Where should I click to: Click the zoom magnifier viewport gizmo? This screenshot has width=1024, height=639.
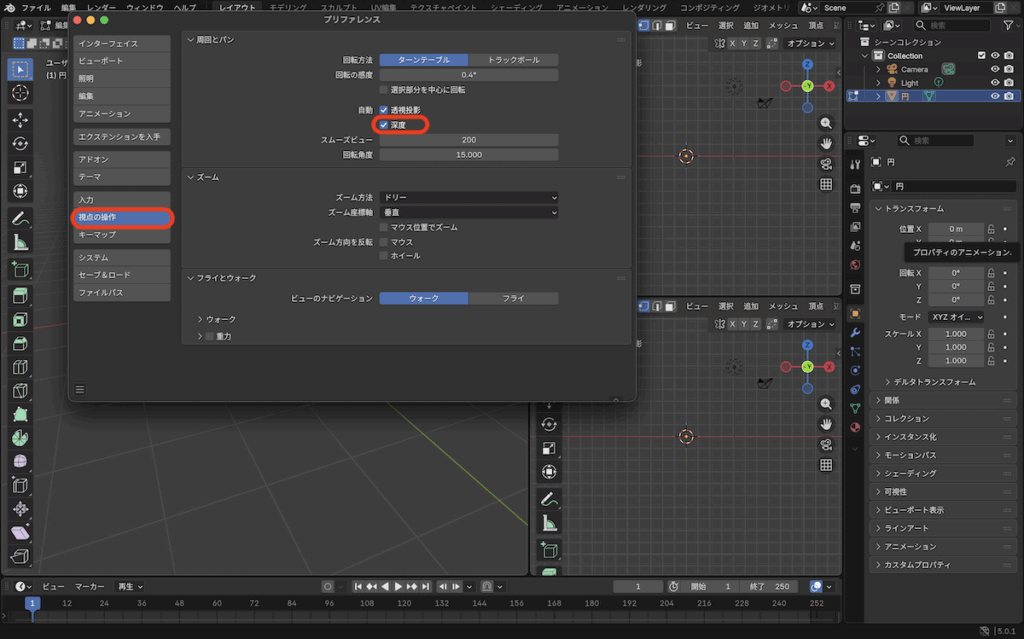coord(826,123)
